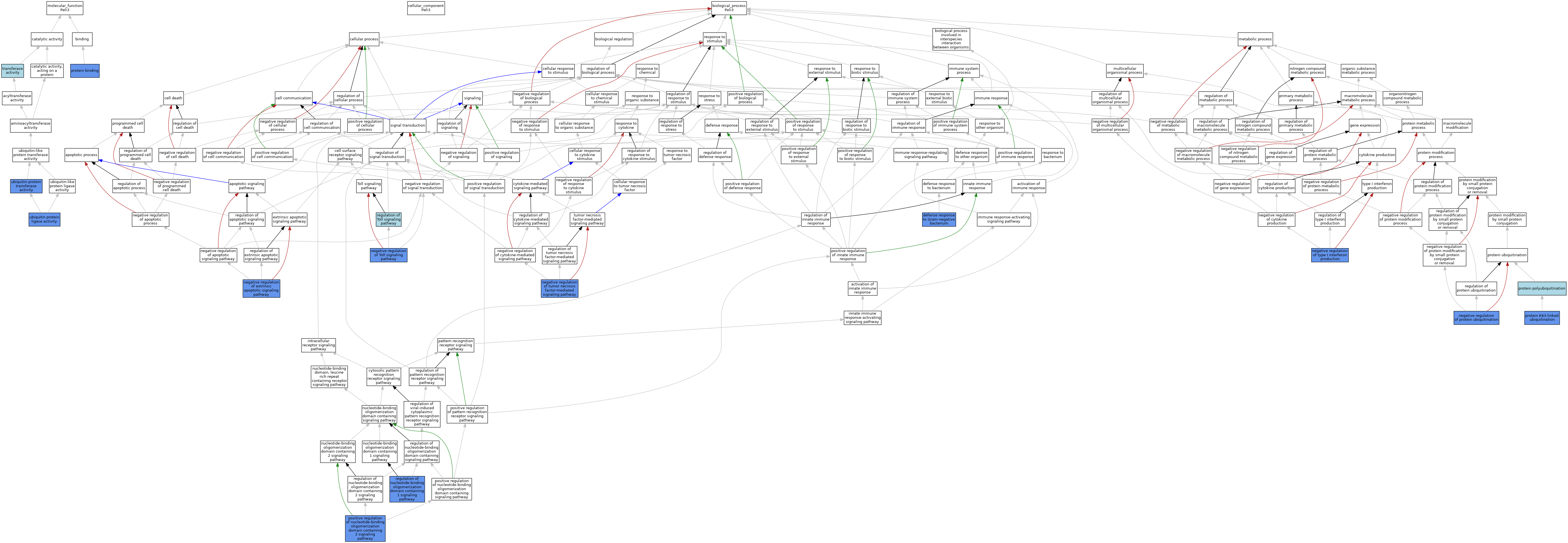Image resolution: width=1568 pixels, height=543 pixels.
Task: Click the 'cell communication' node
Action: click(x=293, y=98)
